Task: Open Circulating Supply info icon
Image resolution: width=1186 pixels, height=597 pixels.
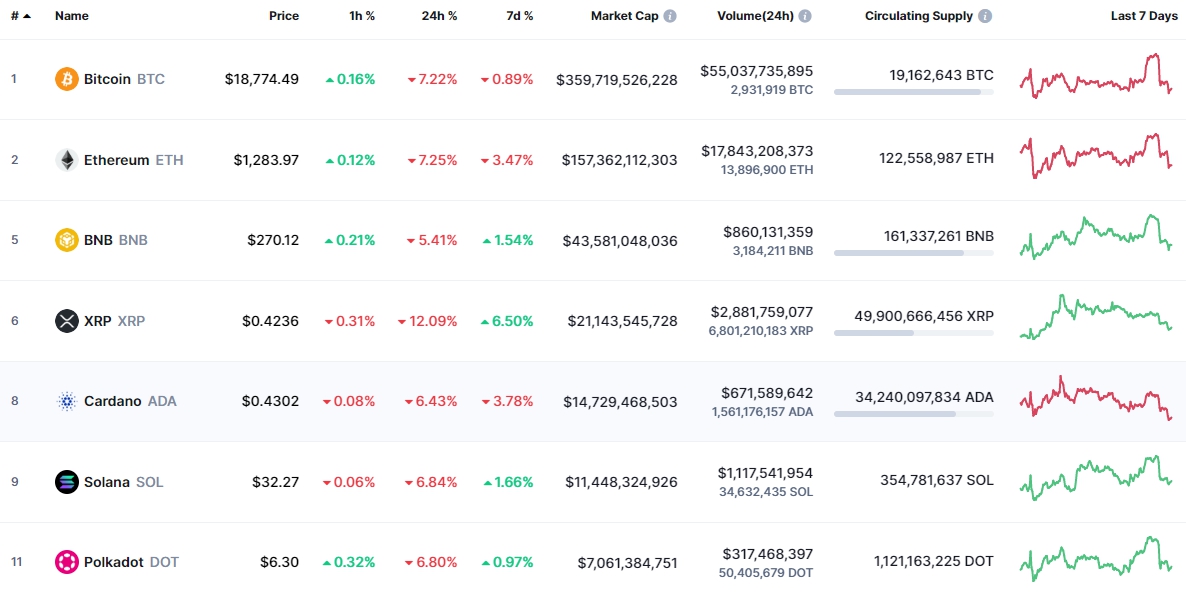Action: click(x=985, y=16)
